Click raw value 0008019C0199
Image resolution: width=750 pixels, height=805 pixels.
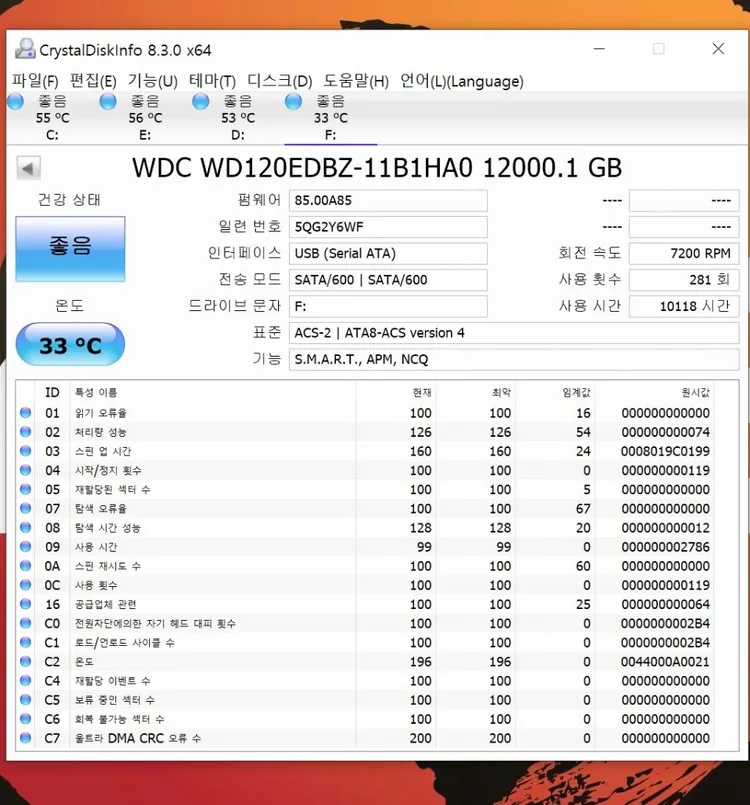pyautogui.click(x=665, y=451)
